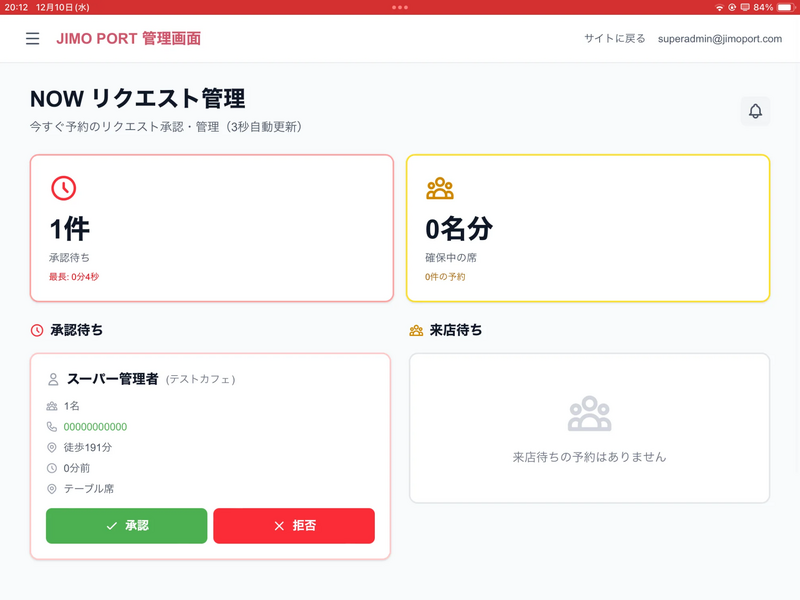Select the 1件 承認待ち summary card

[210, 228]
